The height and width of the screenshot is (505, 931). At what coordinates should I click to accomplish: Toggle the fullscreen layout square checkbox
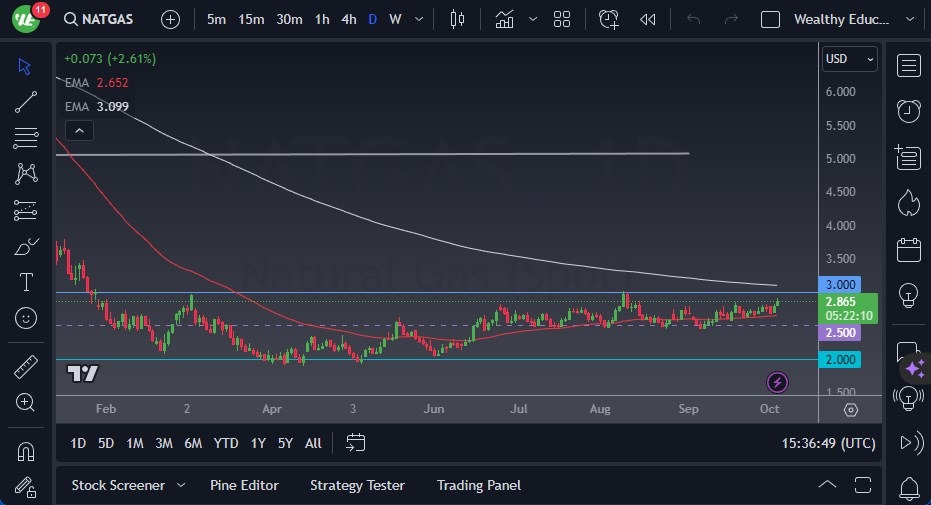(x=770, y=19)
